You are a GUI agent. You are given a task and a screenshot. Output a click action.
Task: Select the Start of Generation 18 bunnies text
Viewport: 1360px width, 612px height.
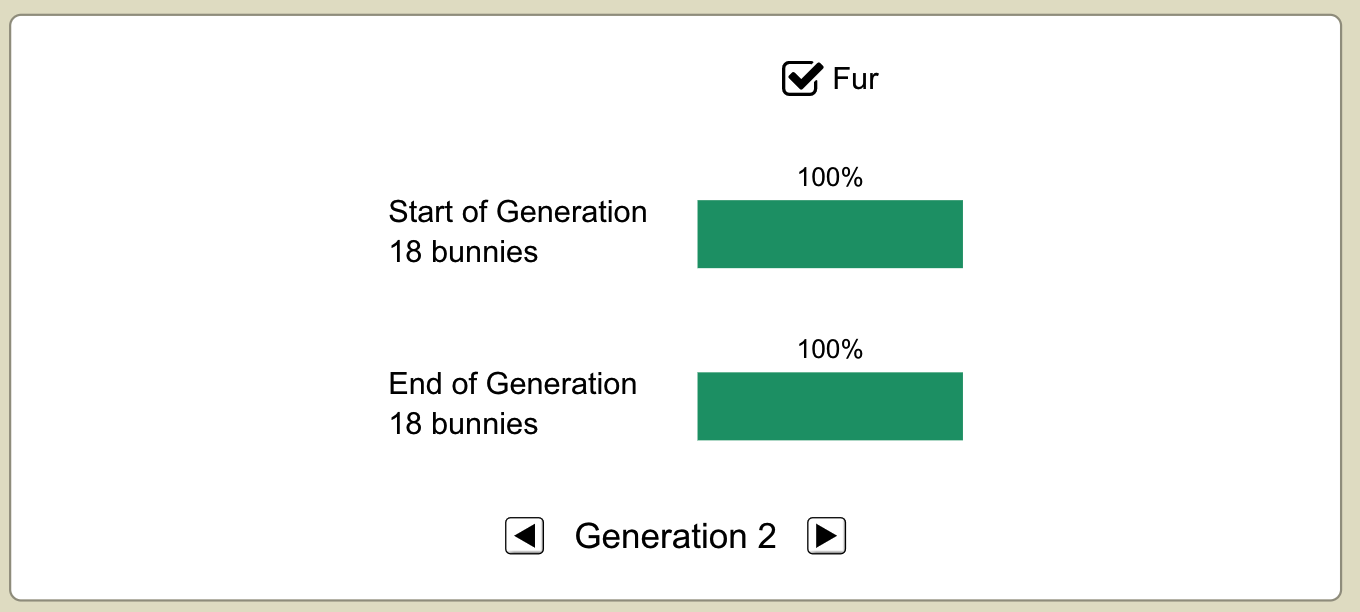pyautogui.click(x=518, y=232)
